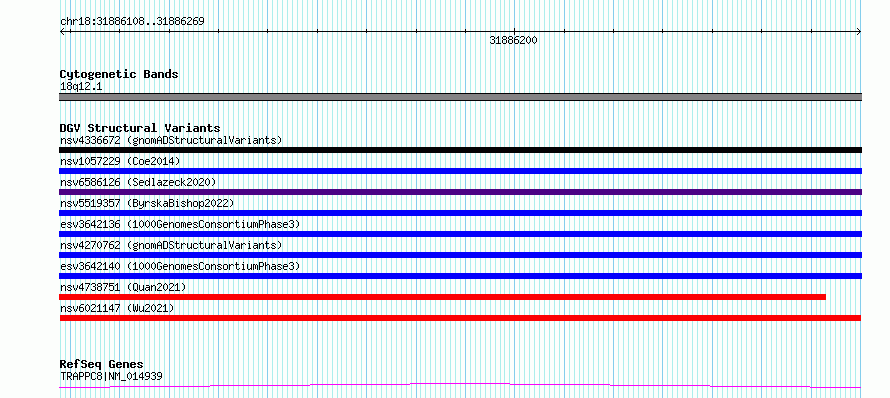Click the left arrowhead of the ruler
The width and height of the screenshot is (890, 398).
point(63,31)
